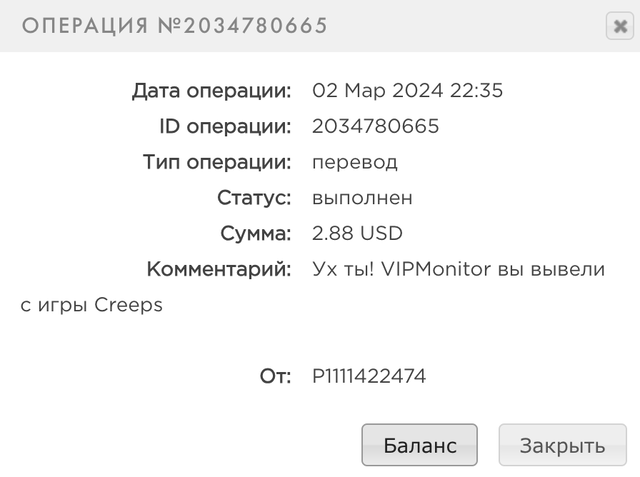Select the sender account P1111422474
The width and height of the screenshot is (640, 477).
(369, 376)
